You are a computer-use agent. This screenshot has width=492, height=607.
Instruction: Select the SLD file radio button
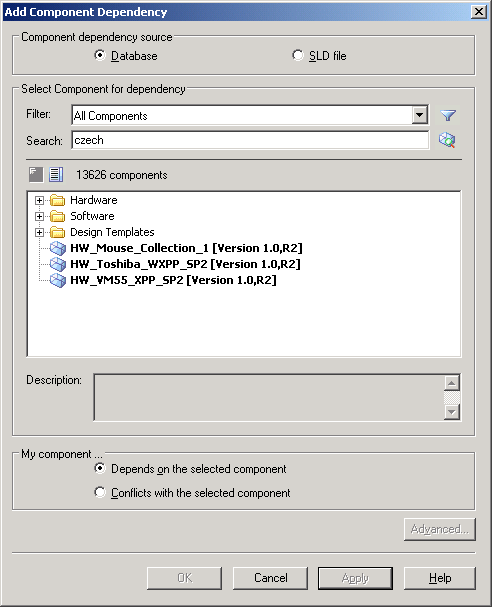(298, 55)
